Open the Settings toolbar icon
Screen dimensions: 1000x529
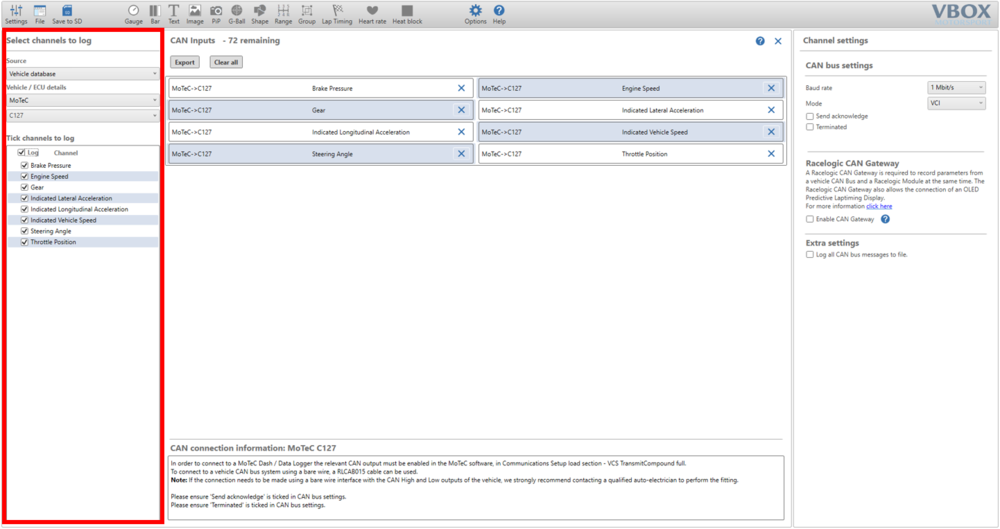pyautogui.click(x=16, y=14)
